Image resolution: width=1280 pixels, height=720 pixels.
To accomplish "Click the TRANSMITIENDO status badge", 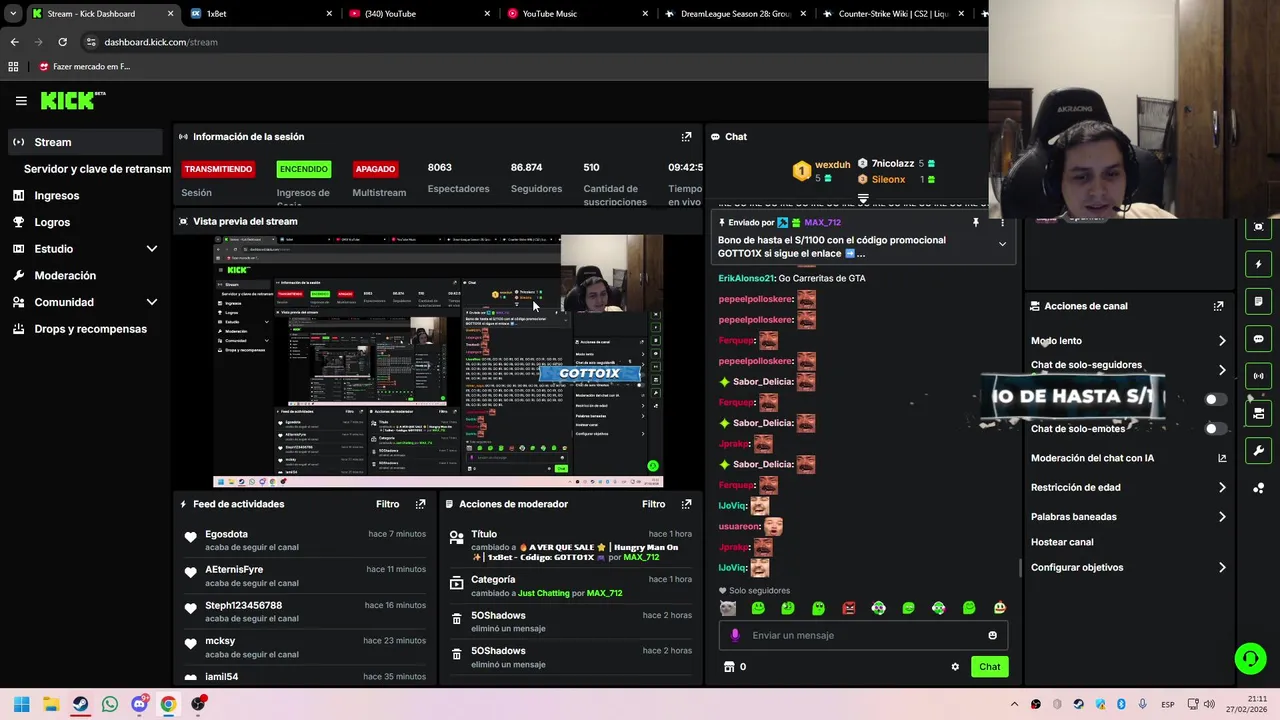I will click(218, 169).
